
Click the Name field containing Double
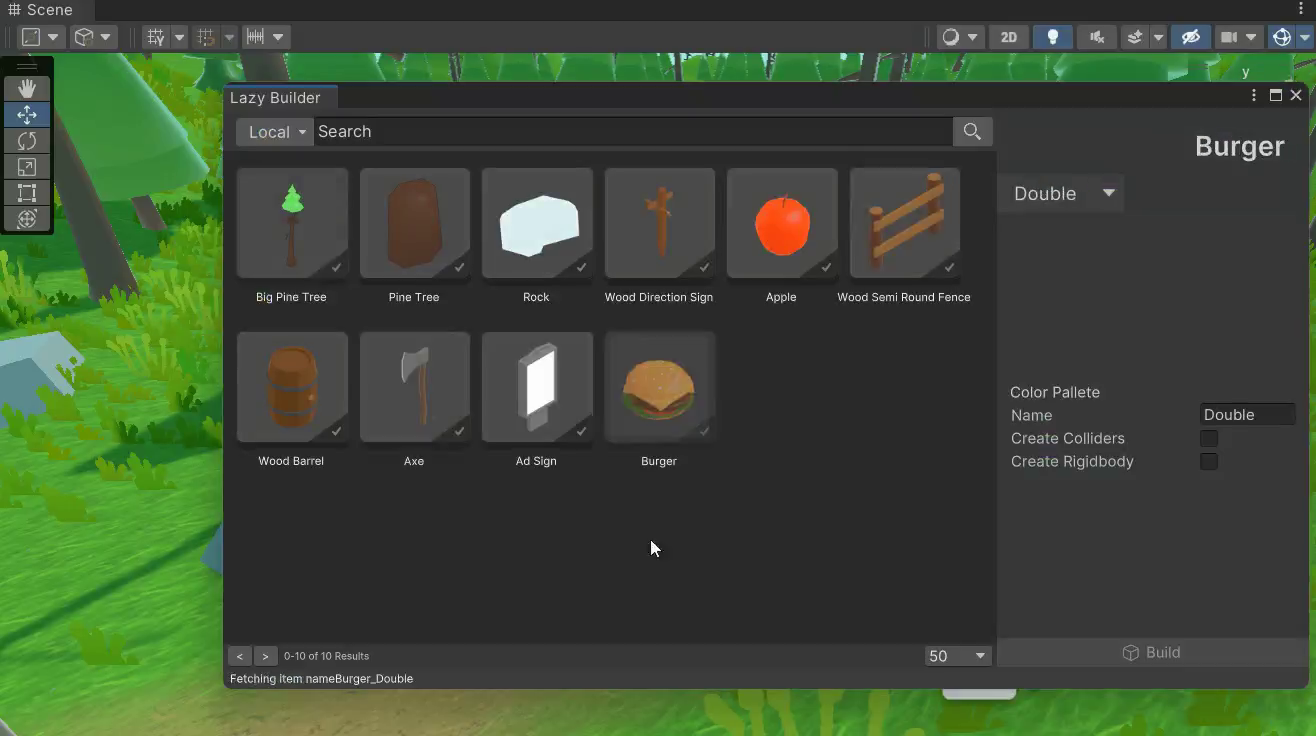[x=1247, y=414]
